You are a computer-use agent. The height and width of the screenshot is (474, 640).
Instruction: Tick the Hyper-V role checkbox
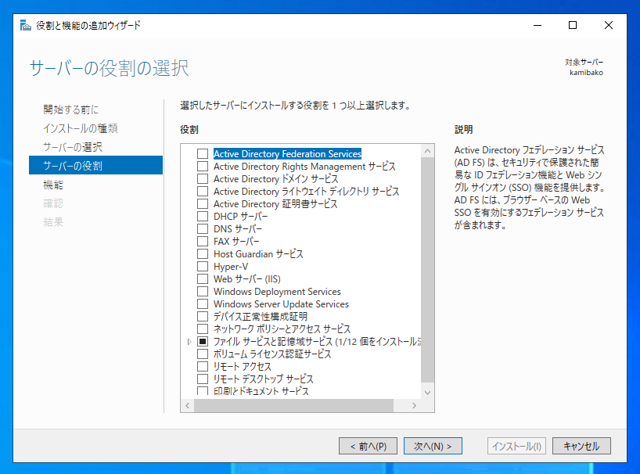pyautogui.click(x=202, y=267)
